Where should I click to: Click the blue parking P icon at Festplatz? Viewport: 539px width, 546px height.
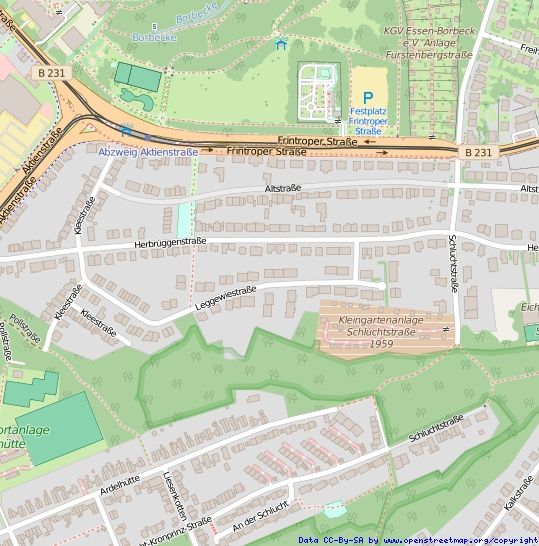click(368, 99)
